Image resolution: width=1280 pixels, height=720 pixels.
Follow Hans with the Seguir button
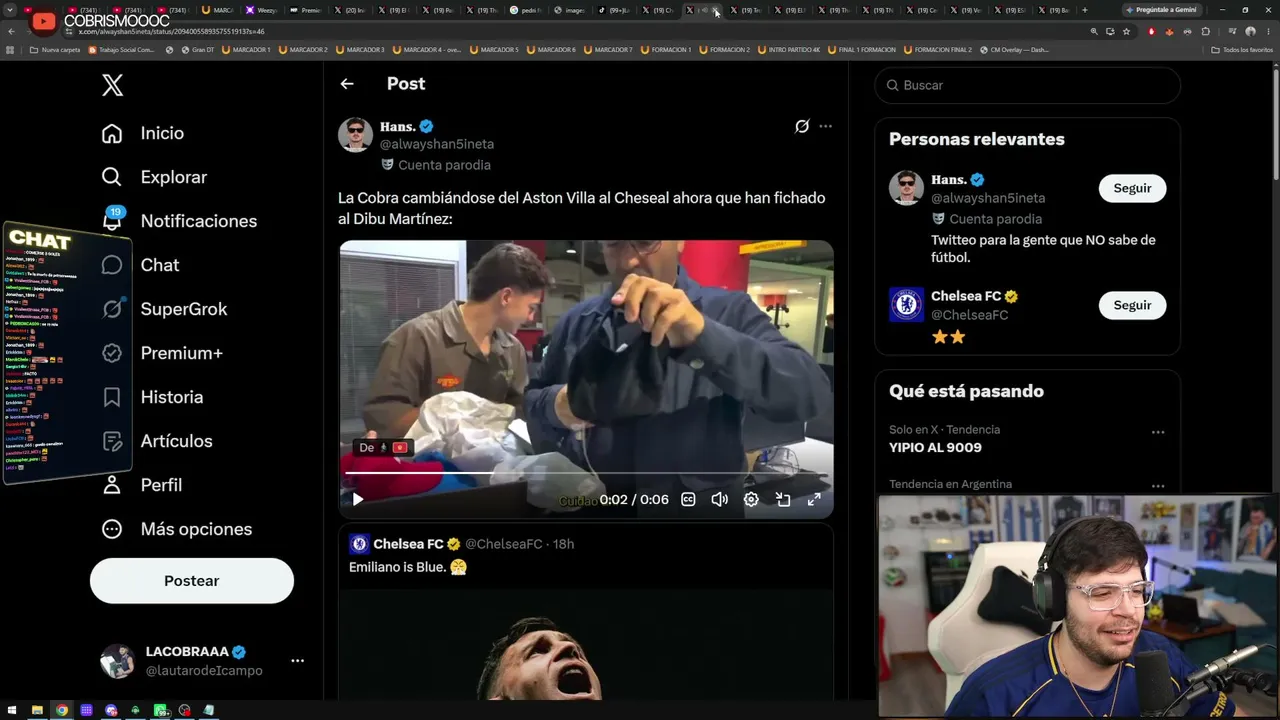pos(1133,188)
